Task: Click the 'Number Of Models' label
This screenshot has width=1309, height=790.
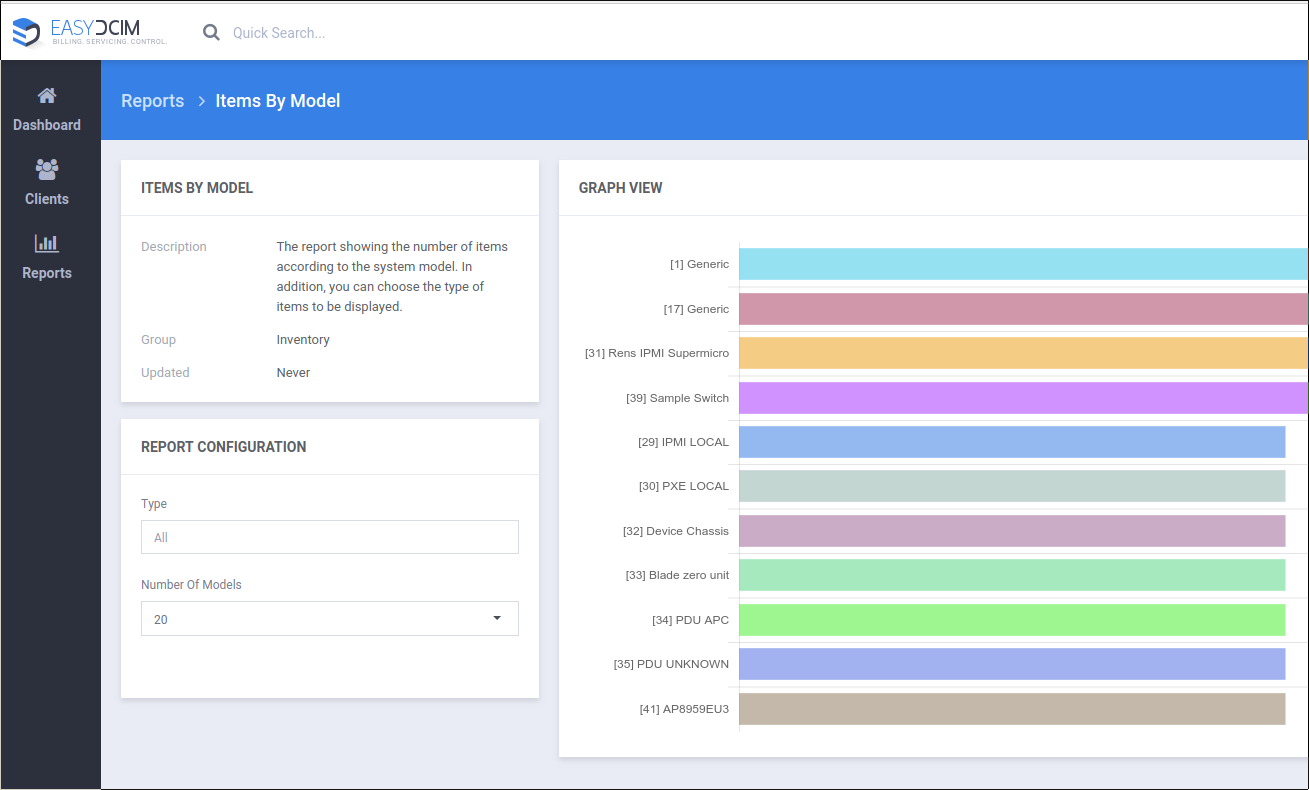Action: click(x=191, y=585)
